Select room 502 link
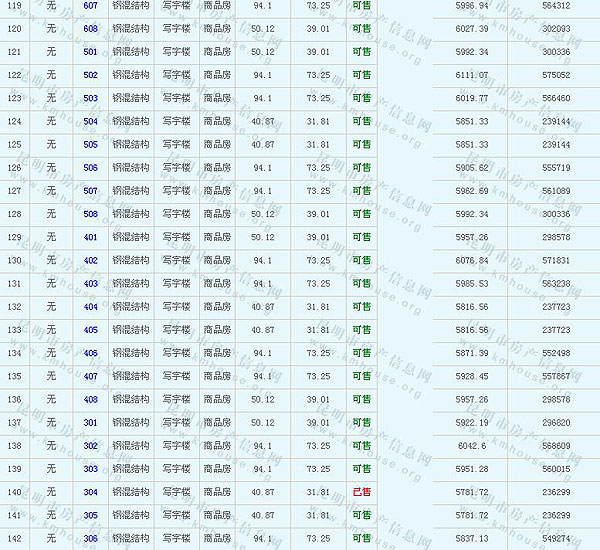Image resolution: width=600 pixels, height=550 pixels. [x=90, y=75]
